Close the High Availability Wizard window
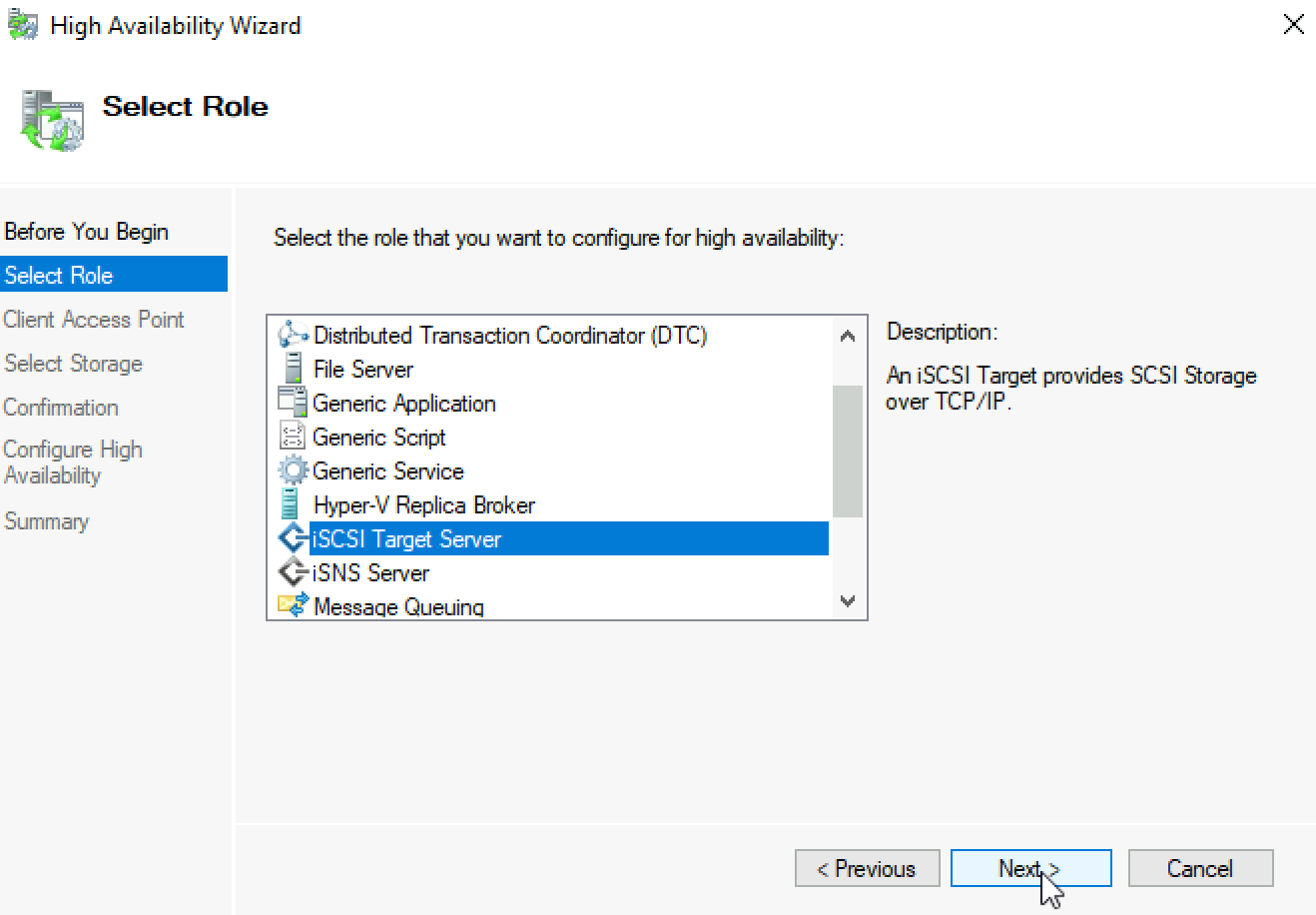Viewport: 1316px width, 915px height. 1293,25
